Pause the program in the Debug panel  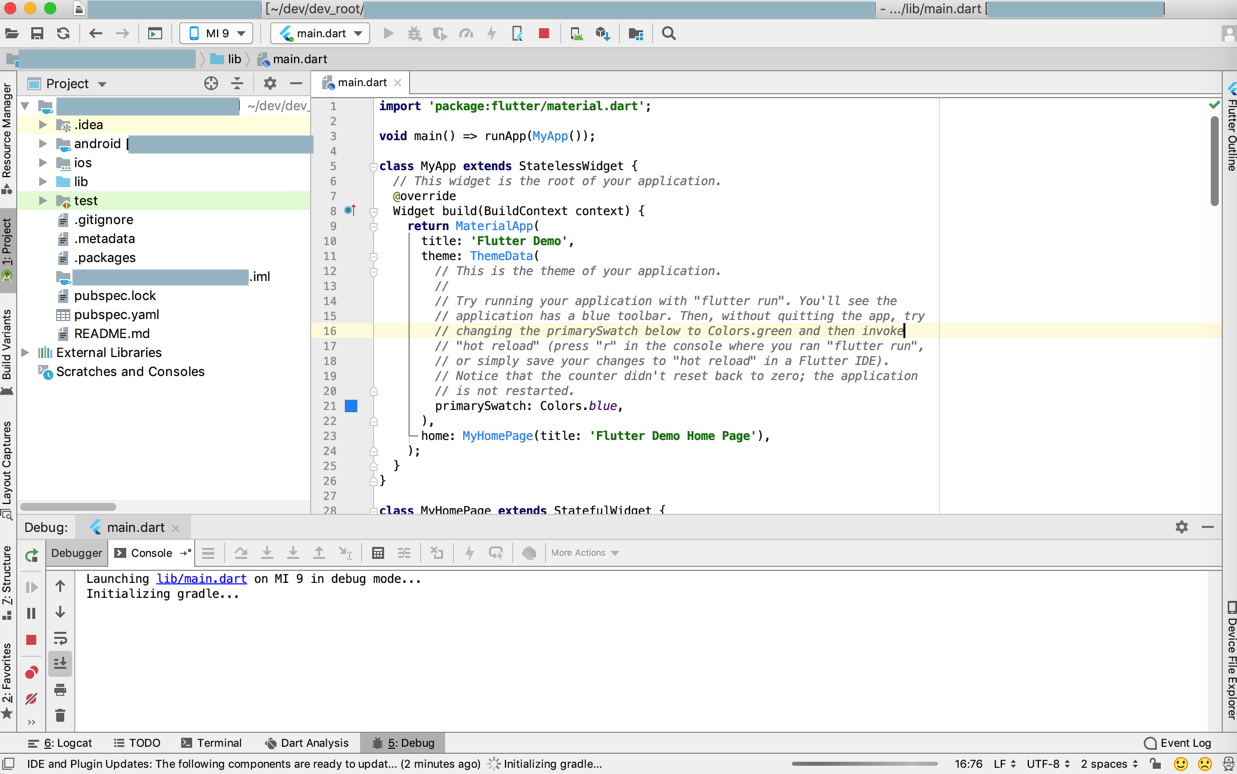pos(32,613)
